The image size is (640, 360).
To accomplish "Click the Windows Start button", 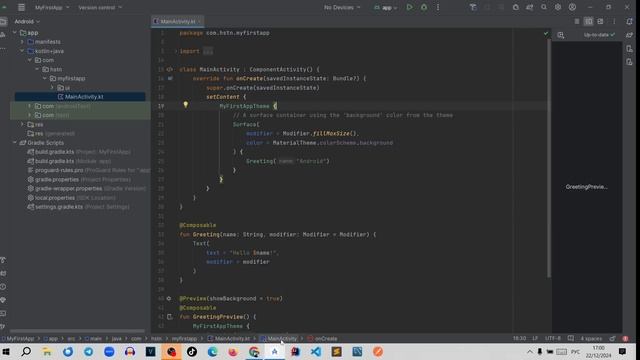I will coord(6,351).
